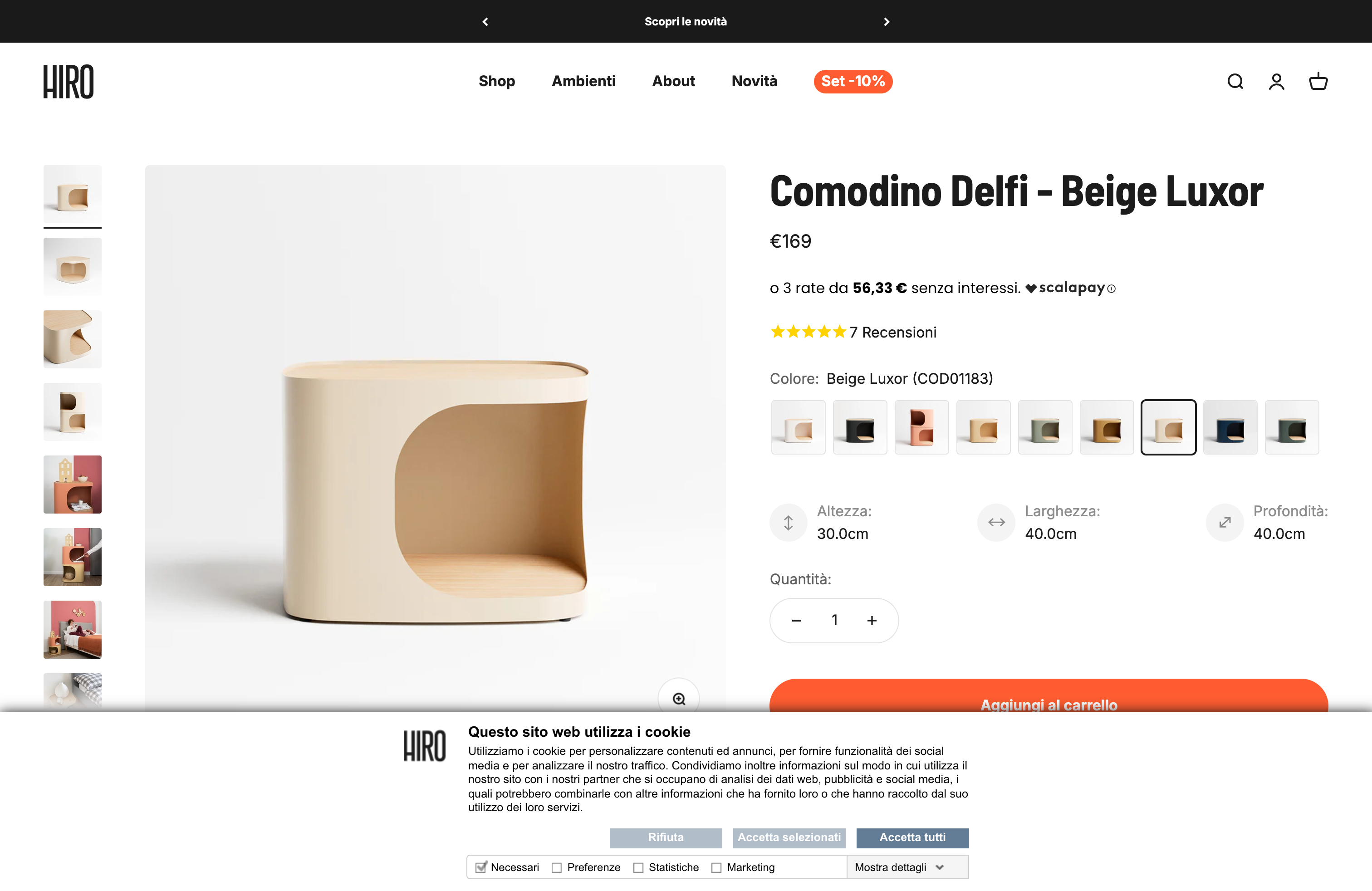Viewport: 1372px width, 891px height.
Task: Open the search magnifier icon
Action: click(1235, 81)
